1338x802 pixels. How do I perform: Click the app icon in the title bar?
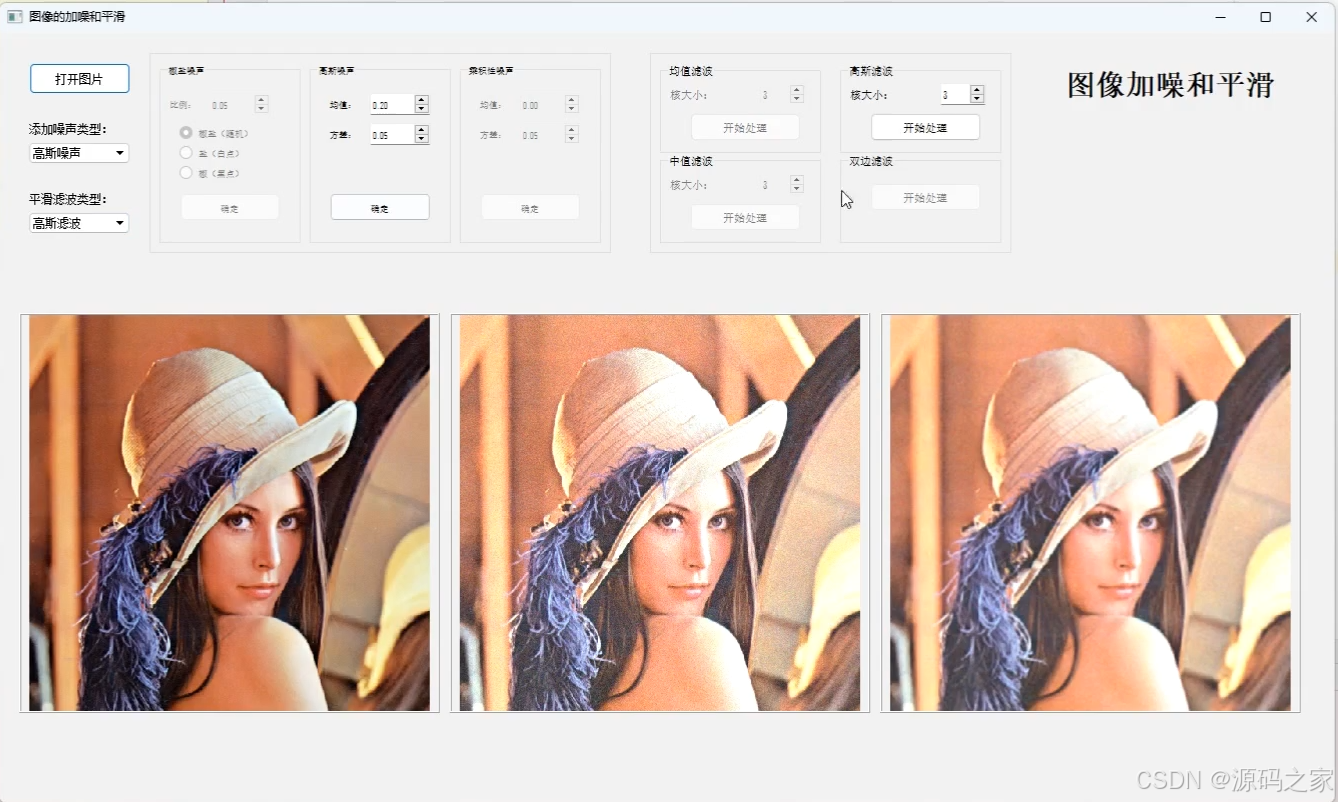pyautogui.click(x=15, y=17)
